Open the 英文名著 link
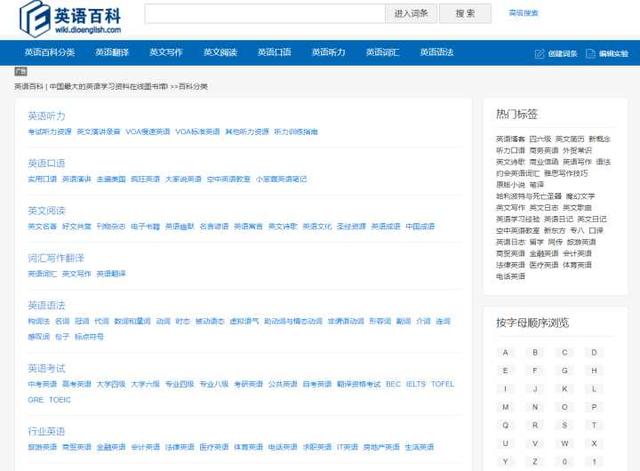This screenshot has height=471, width=640. 42,226
